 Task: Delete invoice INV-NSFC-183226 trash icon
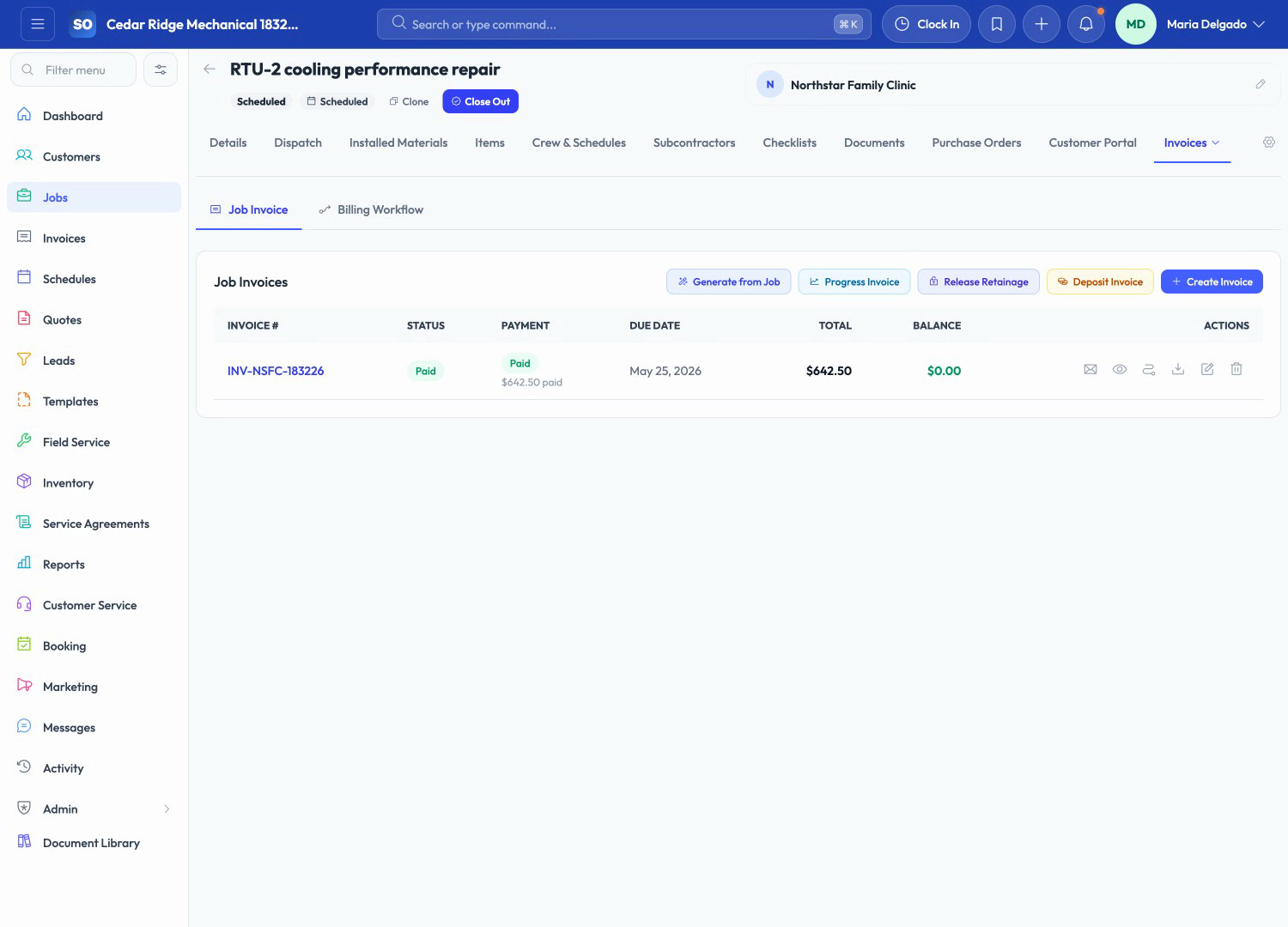tap(1236, 369)
